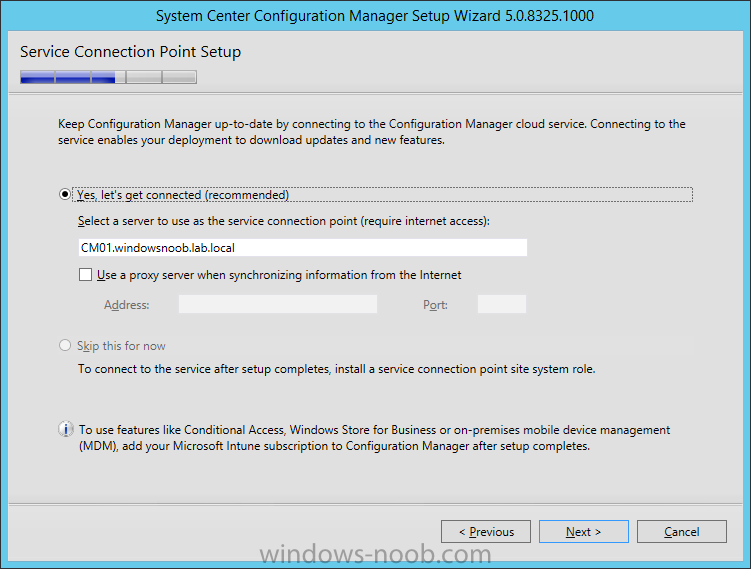
Task: Click the setup progress bar
Action: [108, 77]
